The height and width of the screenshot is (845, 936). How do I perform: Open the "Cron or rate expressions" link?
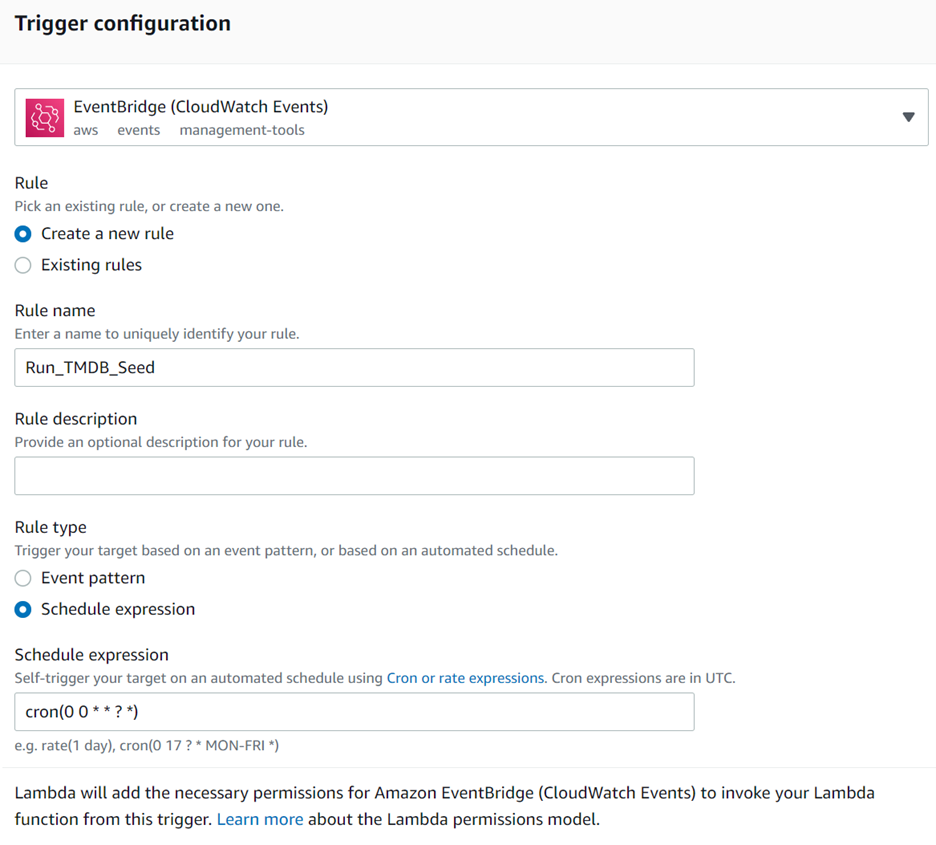464,677
